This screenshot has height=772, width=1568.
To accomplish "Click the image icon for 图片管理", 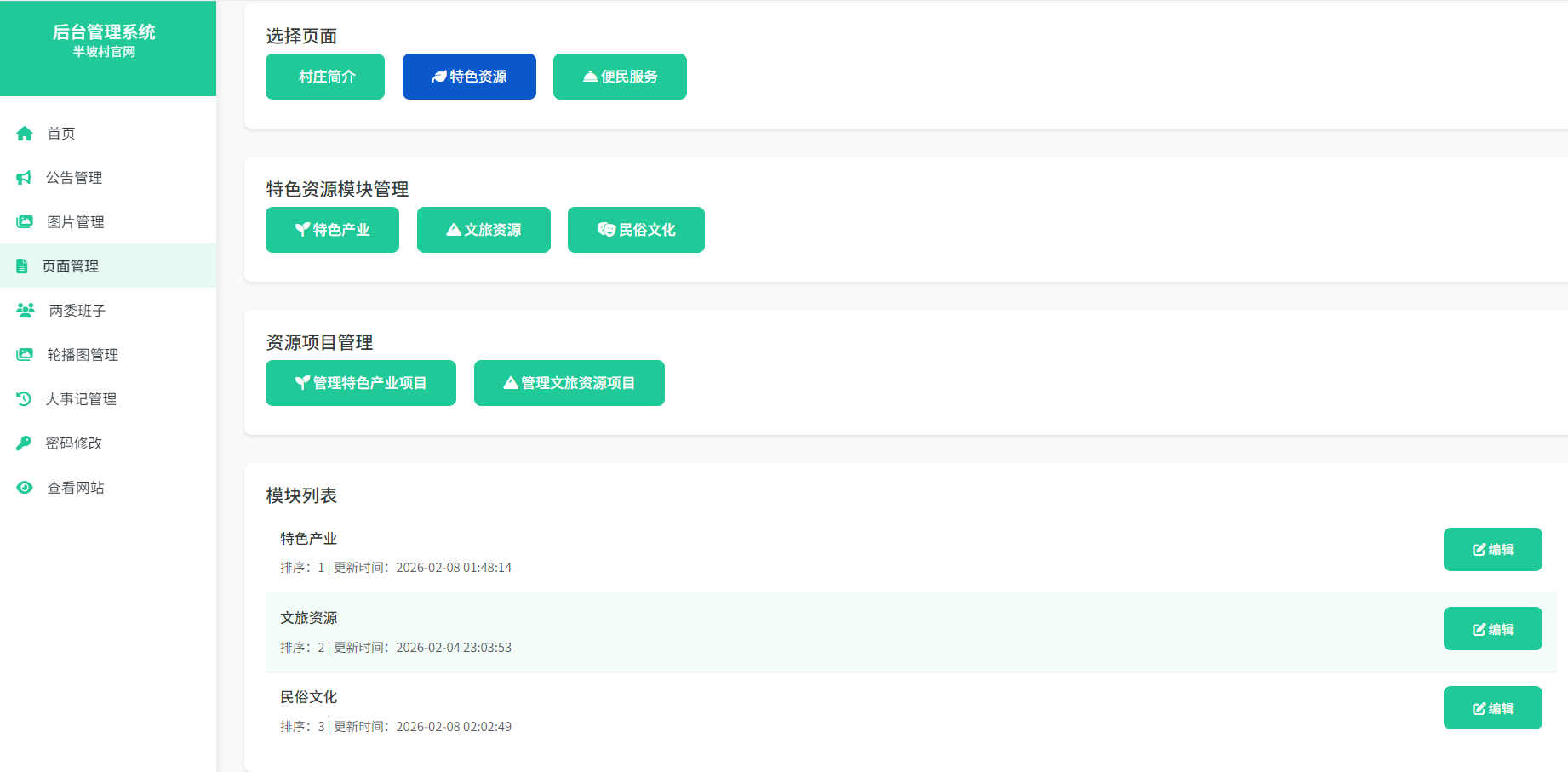I will 25,222.
